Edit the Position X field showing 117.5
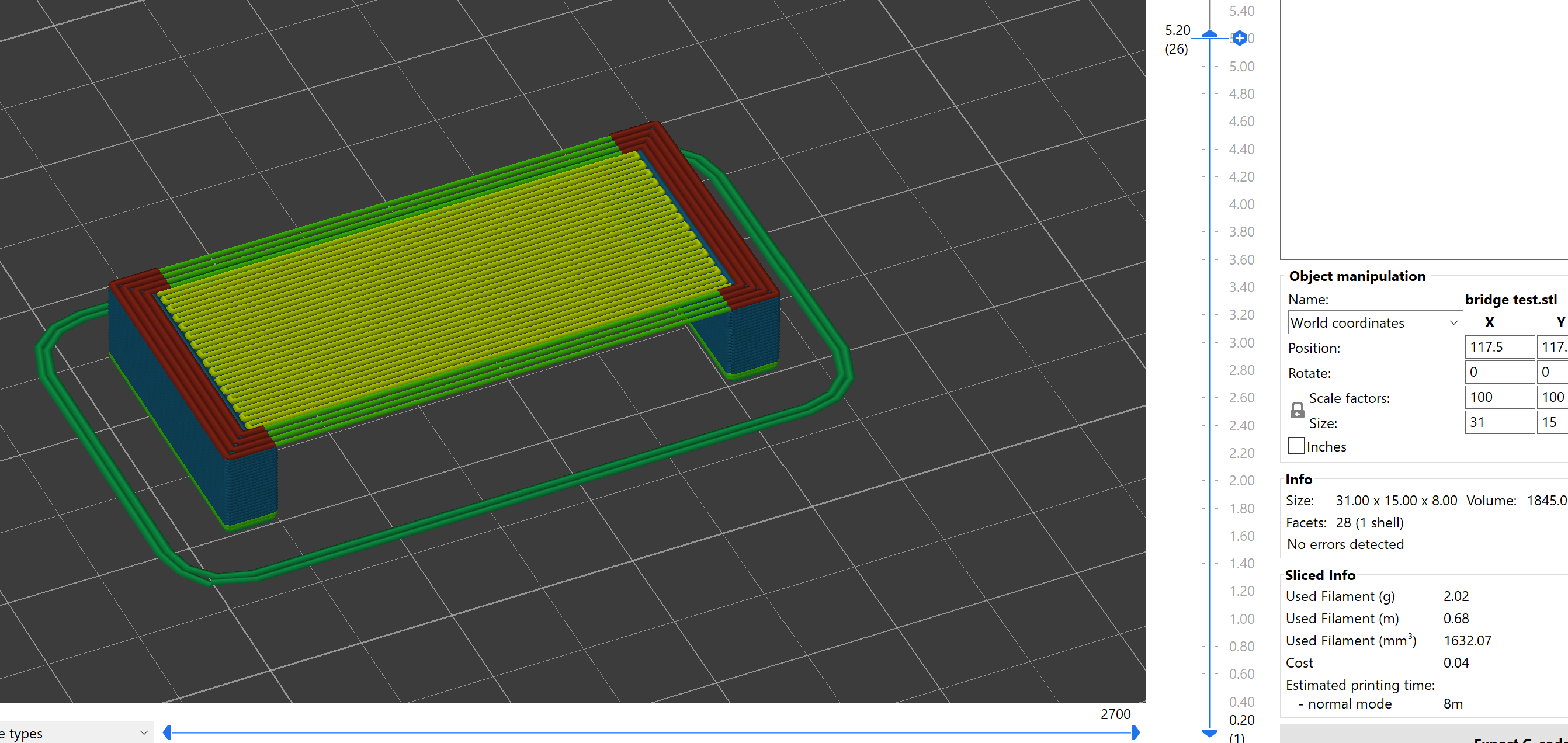This screenshot has height=743, width=1568. point(1498,347)
